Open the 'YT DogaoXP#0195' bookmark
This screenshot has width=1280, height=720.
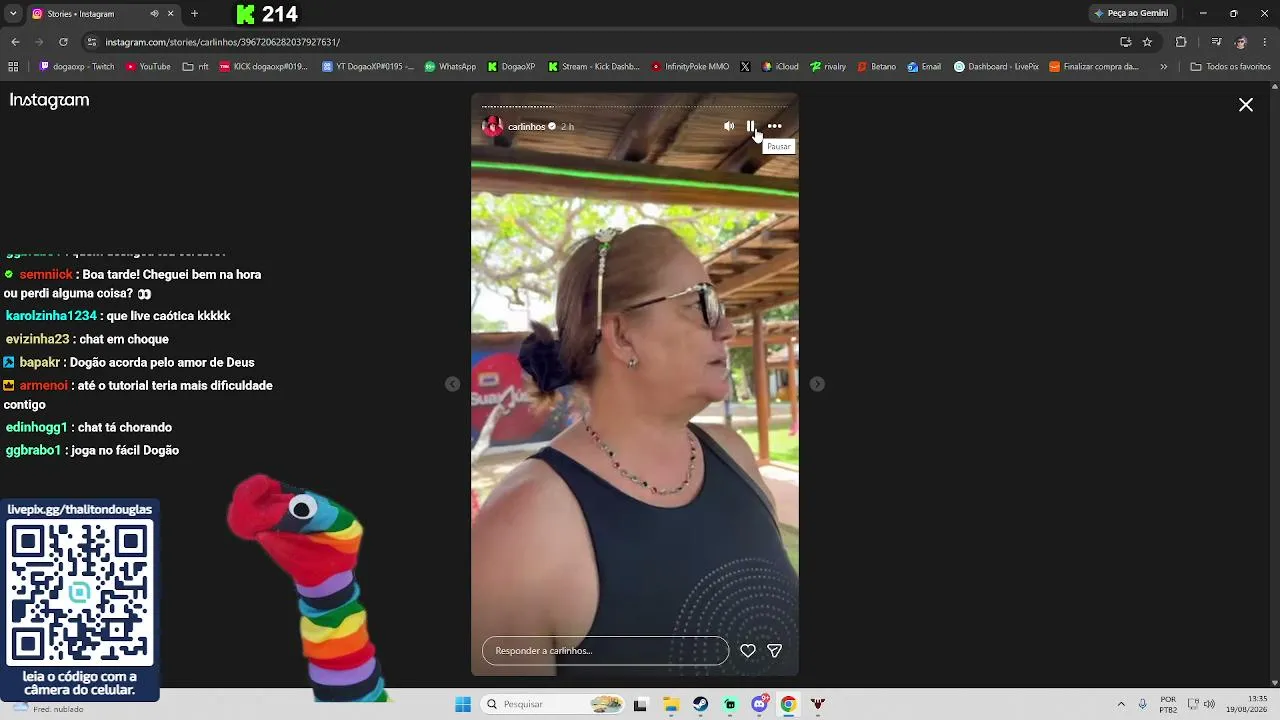(x=368, y=67)
